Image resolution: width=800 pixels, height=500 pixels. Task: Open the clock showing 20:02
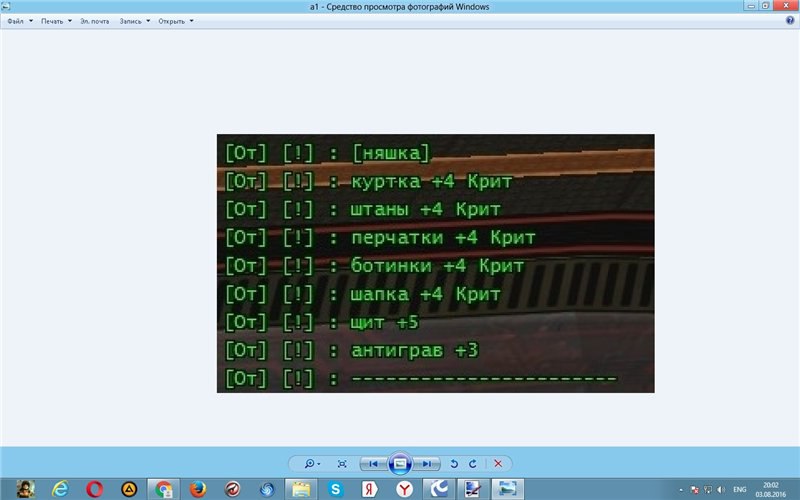coord(770,489)
